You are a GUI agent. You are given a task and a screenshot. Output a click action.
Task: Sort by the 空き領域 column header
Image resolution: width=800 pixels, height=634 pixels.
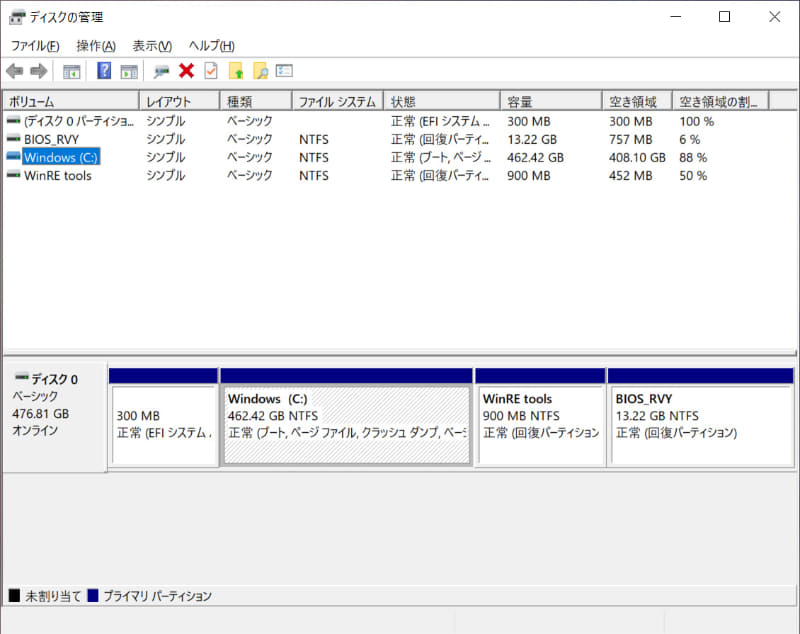tap(637, 102)
